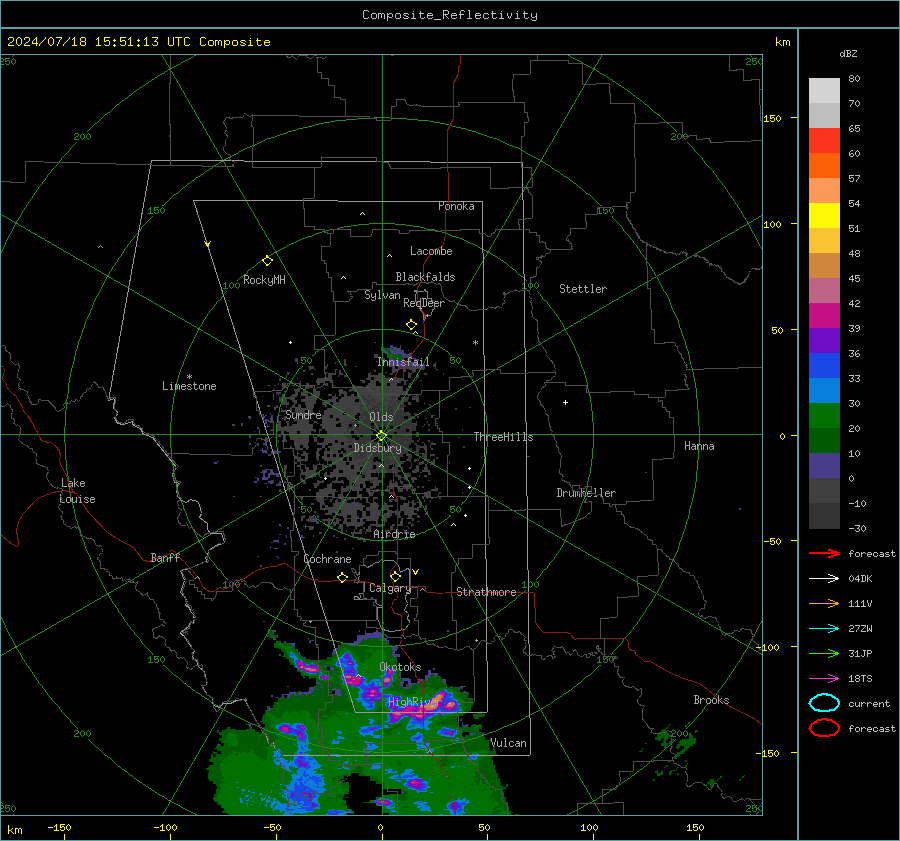
Task: Click the Sylvan label on the map
Action: coord(382,295)
